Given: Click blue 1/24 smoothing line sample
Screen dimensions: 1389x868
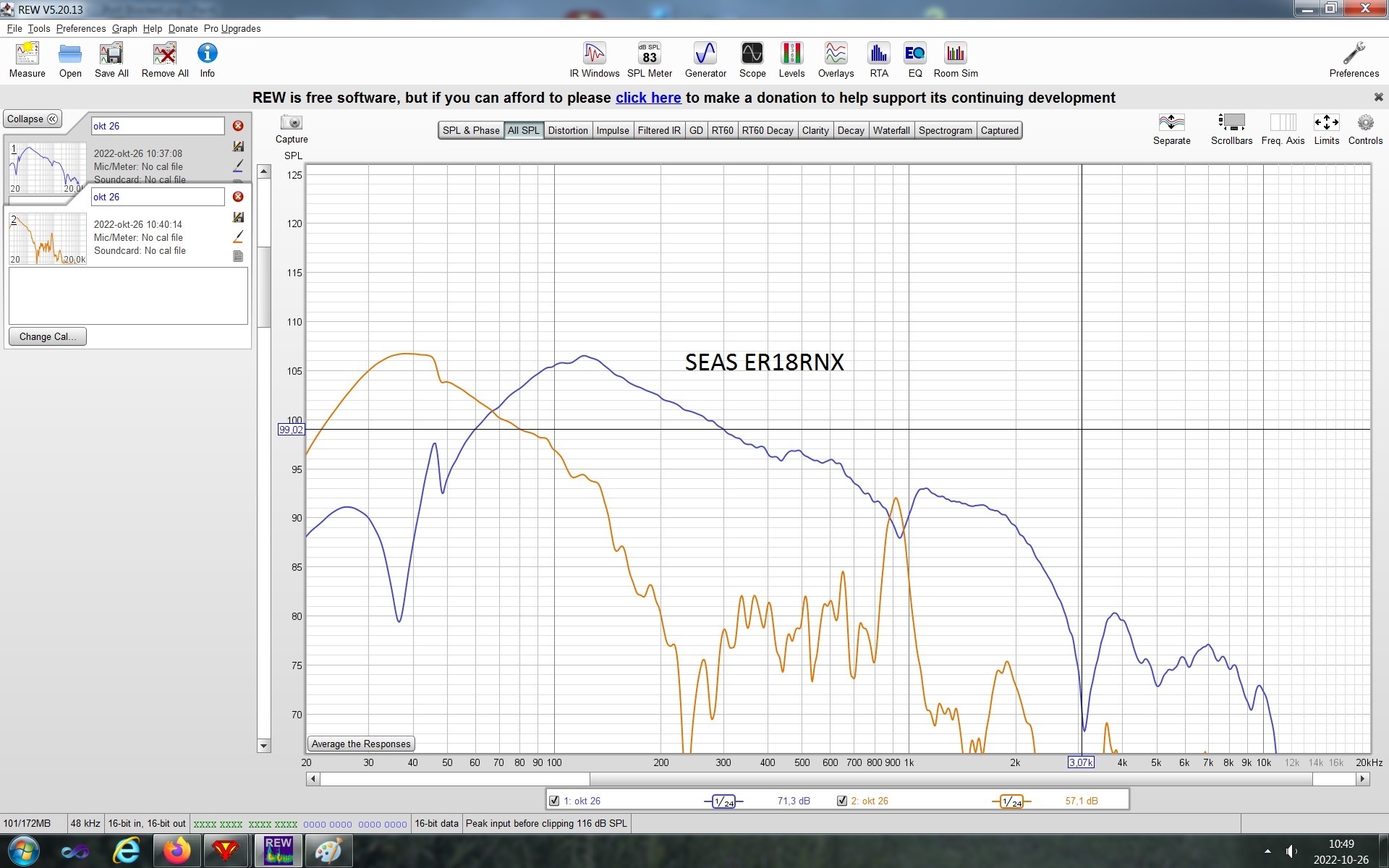Looking at the screenshot, I should (723, 801).
